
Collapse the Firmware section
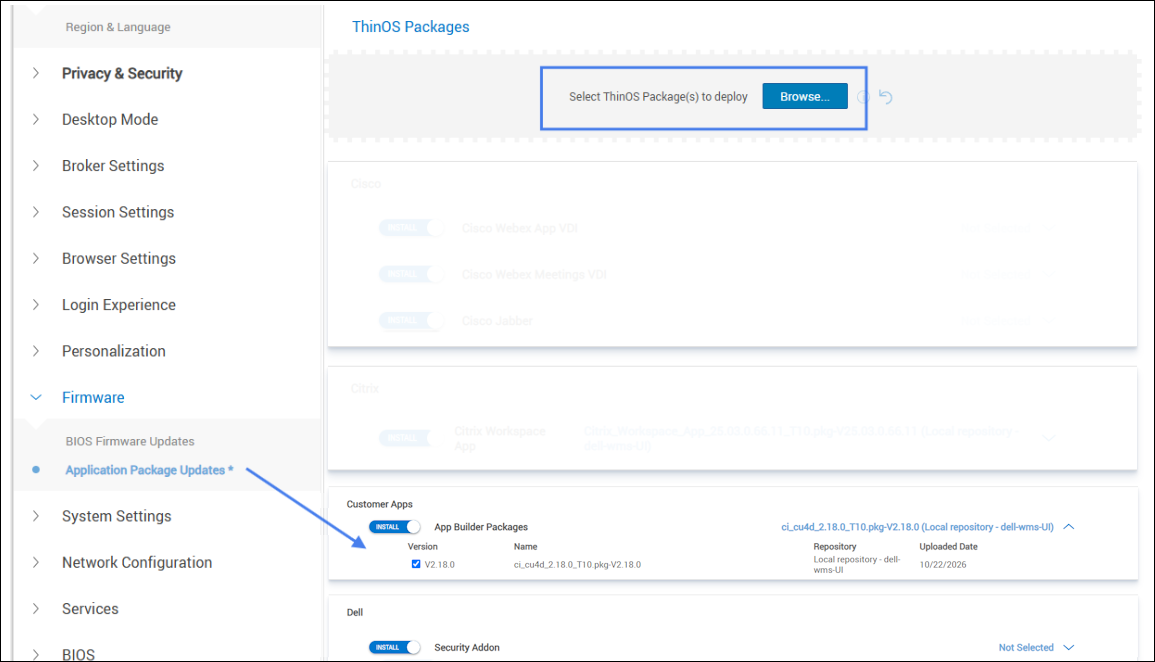coord(35,398)
